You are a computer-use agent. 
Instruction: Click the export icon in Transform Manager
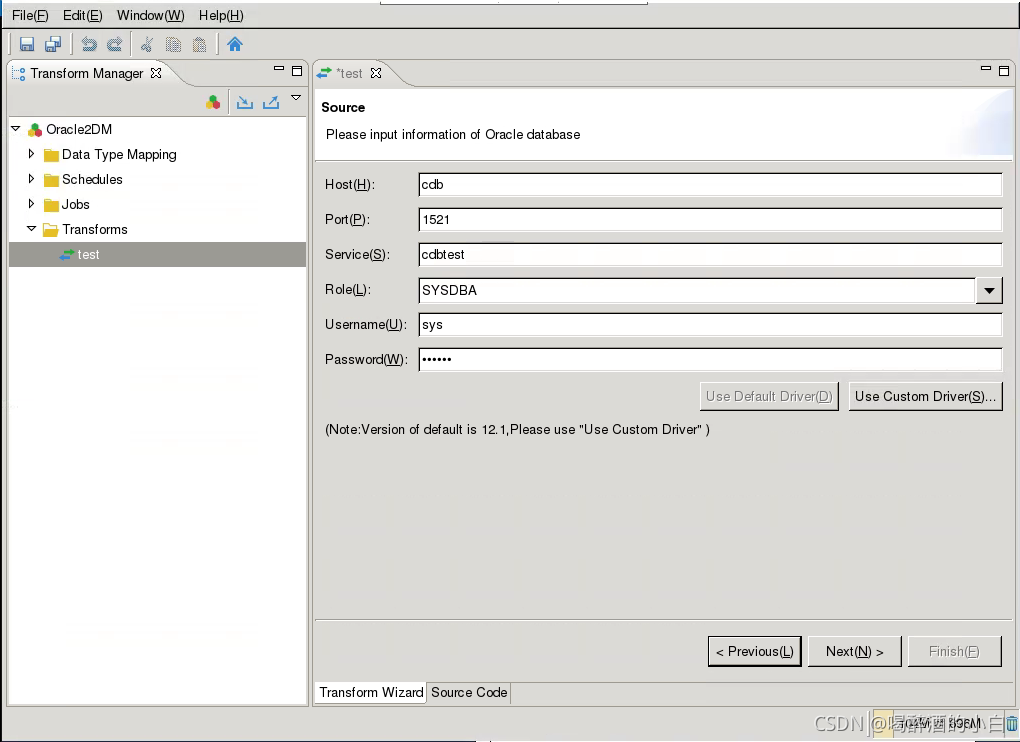point(271,102)
